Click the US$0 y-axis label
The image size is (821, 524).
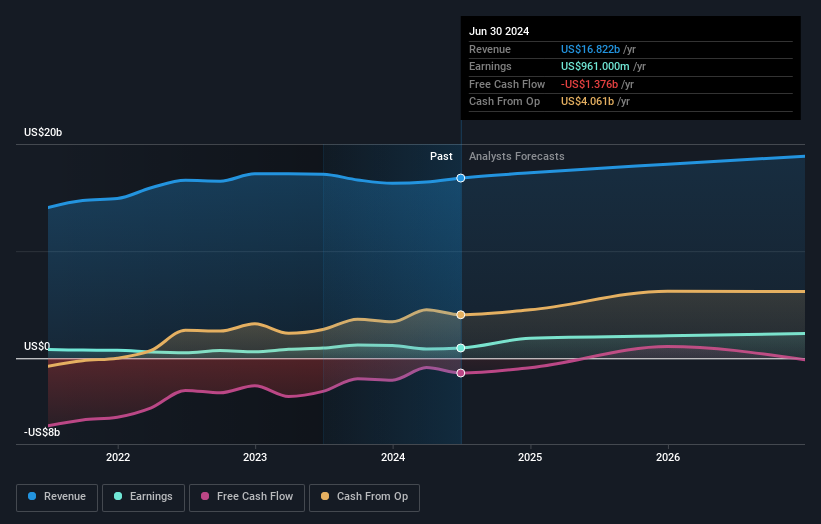tap(37, 347)
